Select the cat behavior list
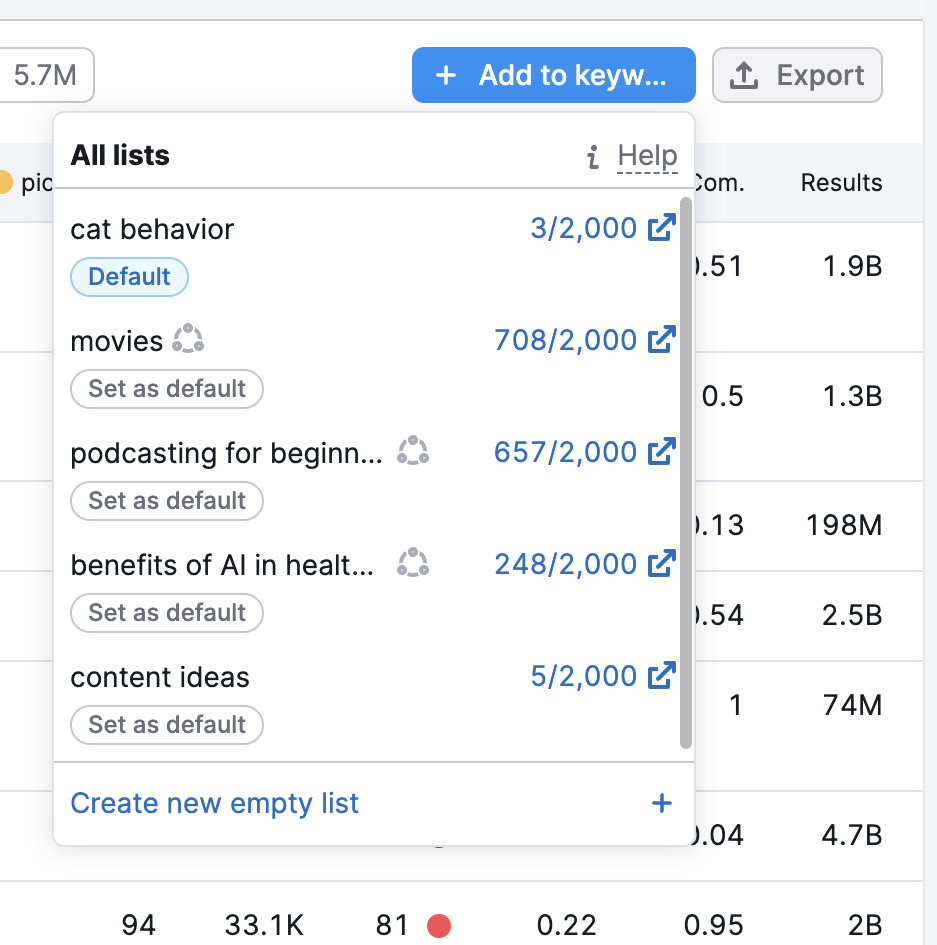Viewport: 937px width, 945px height. click(x=152, y=230)
